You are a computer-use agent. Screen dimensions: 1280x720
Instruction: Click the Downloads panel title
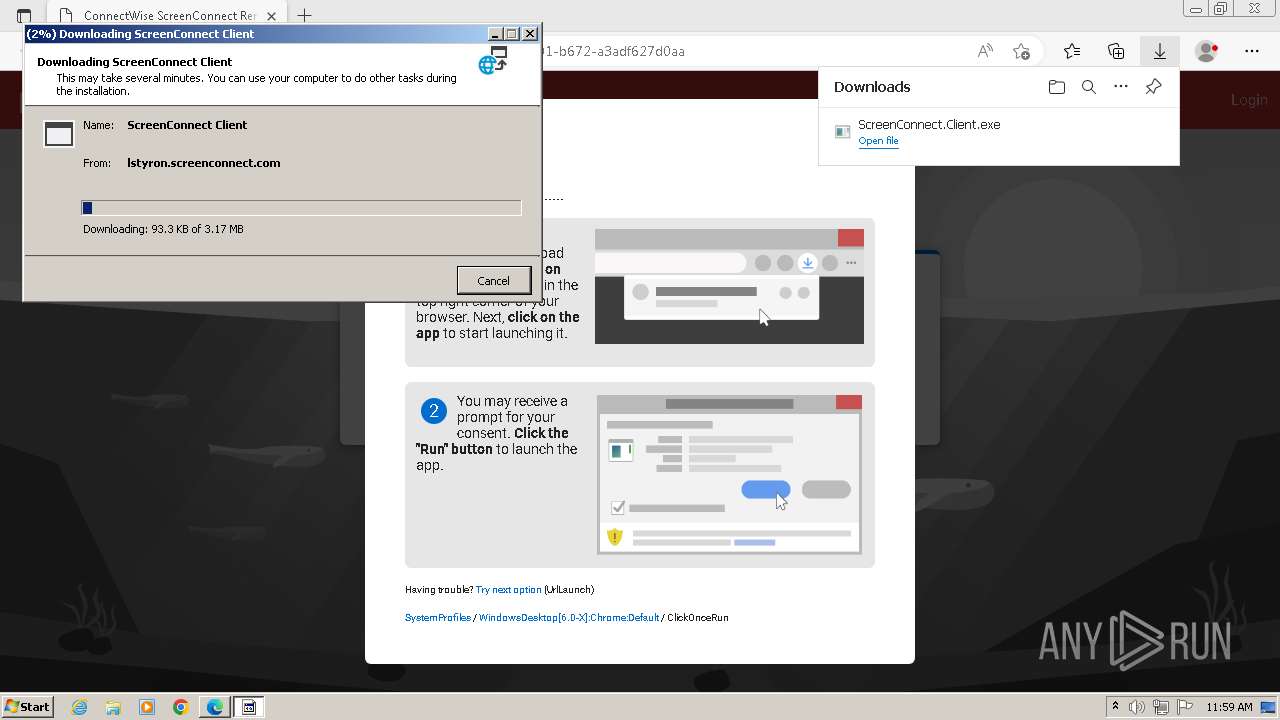872,87
